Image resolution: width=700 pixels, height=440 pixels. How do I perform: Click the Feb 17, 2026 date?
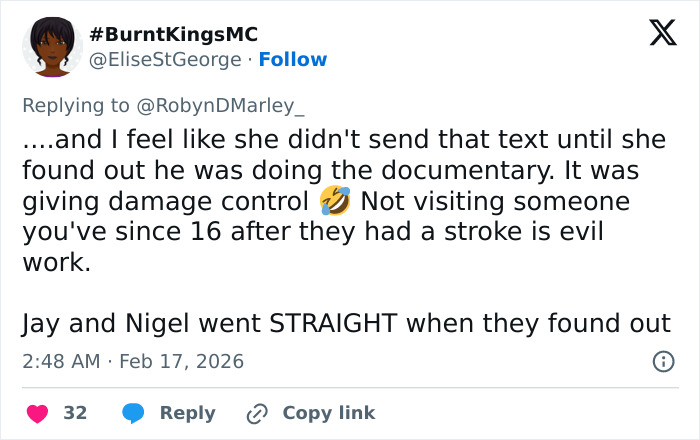click(183, 361)
